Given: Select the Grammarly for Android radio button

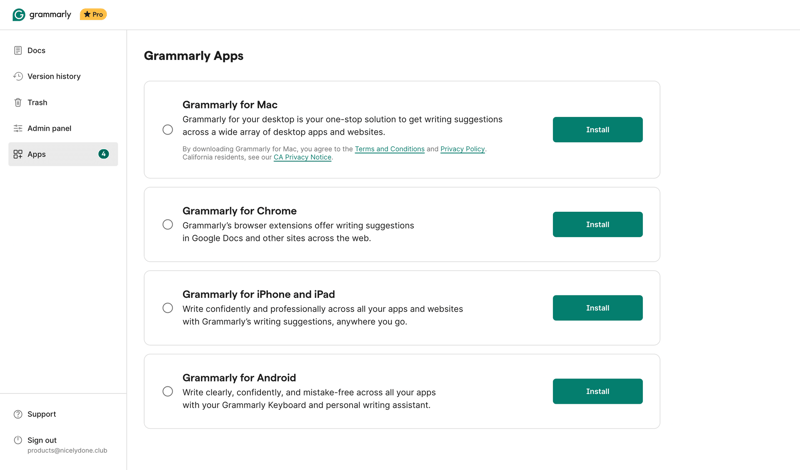Looking at the screenshot, I should point(168,391).
